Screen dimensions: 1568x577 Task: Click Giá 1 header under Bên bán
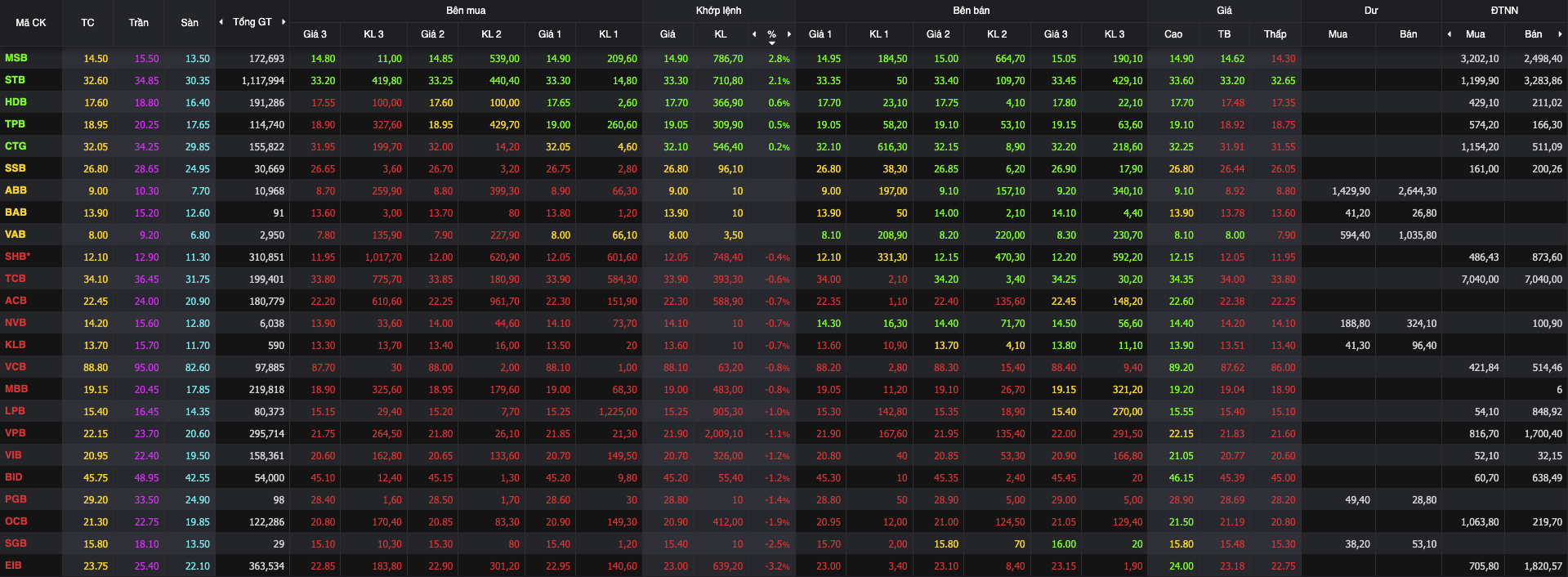click(x=820, y=34)
